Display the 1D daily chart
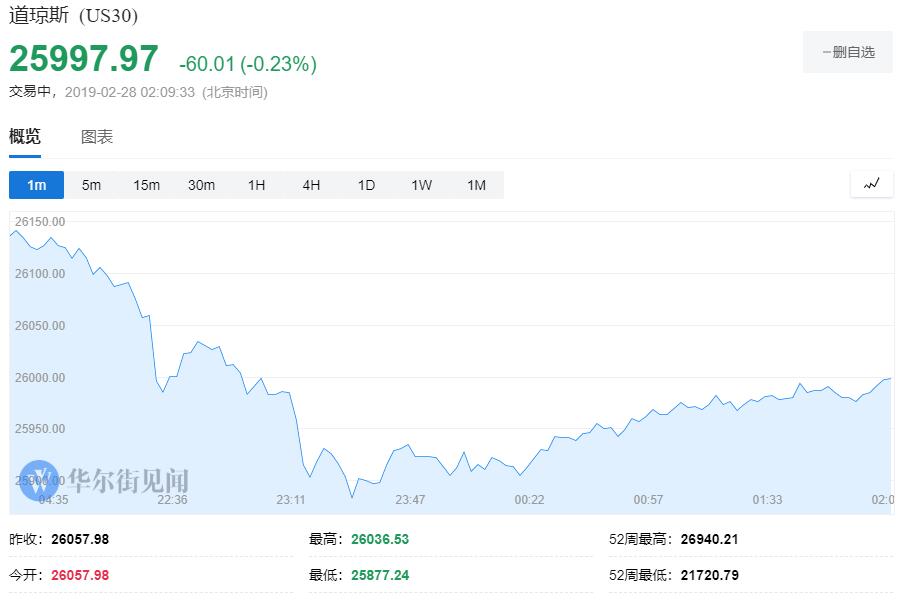 (366, 185)
